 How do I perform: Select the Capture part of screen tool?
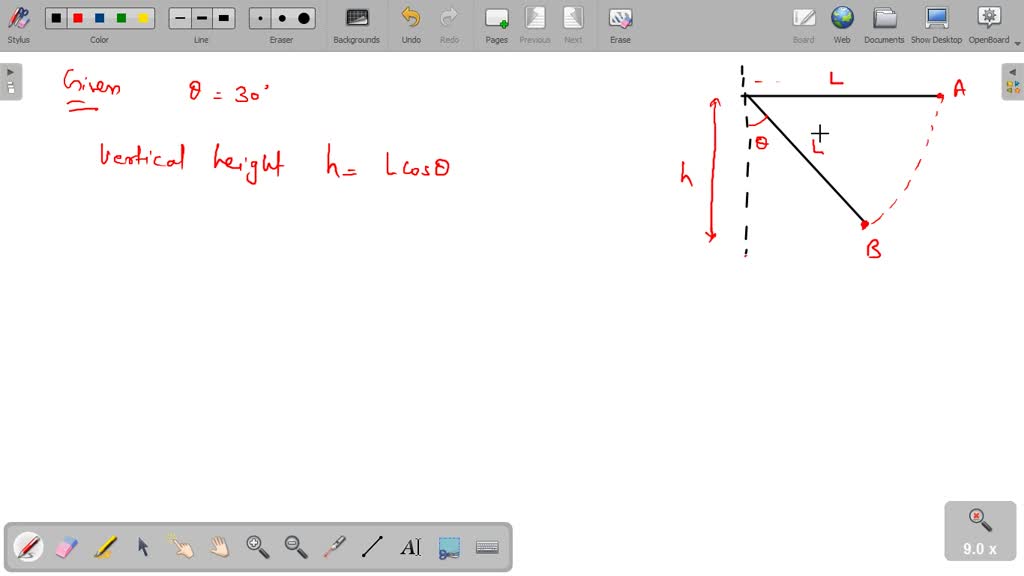pyautogui.click(x=448, y=547)
